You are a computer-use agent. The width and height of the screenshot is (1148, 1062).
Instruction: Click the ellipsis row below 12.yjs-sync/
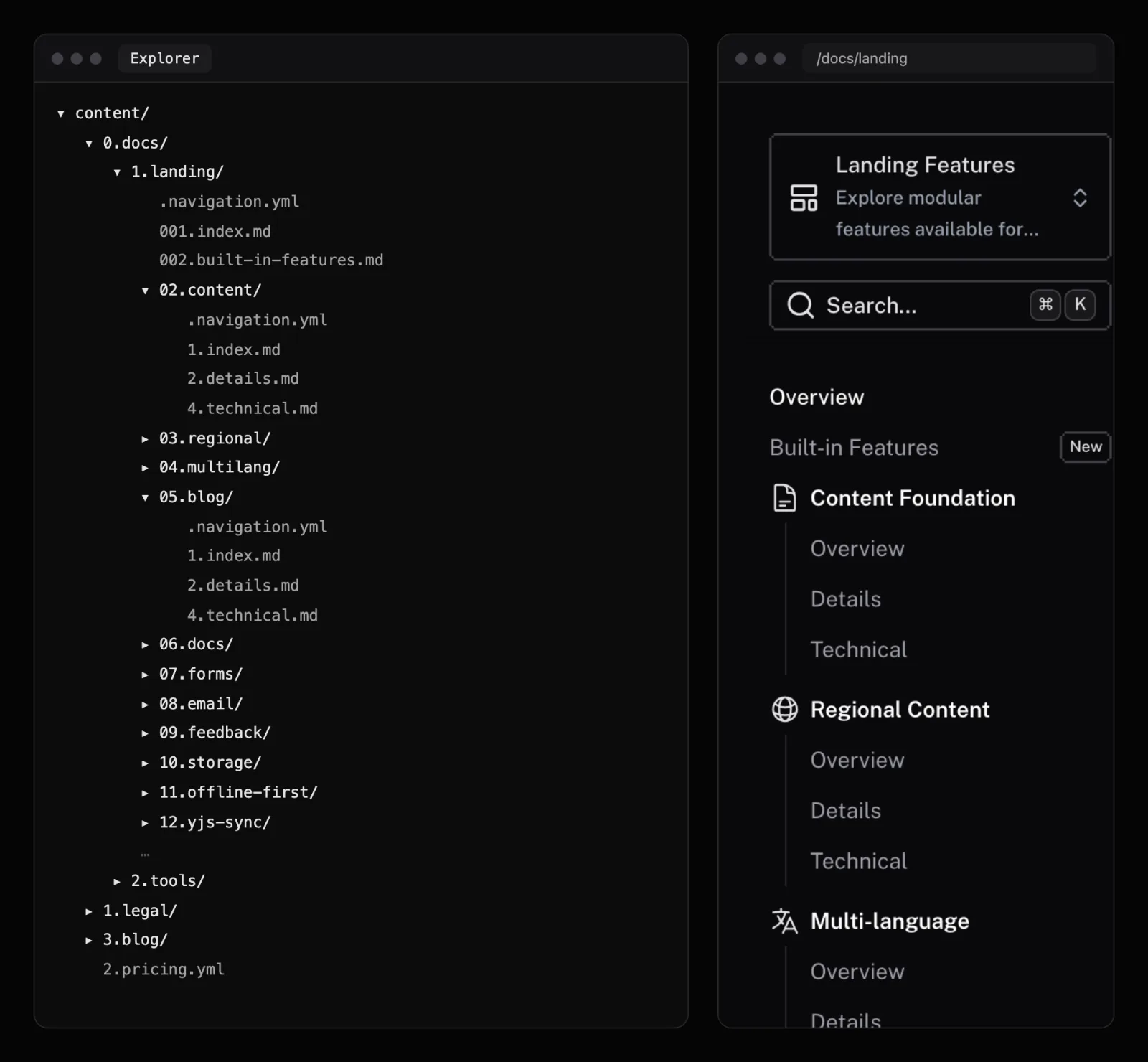(145, 855)
